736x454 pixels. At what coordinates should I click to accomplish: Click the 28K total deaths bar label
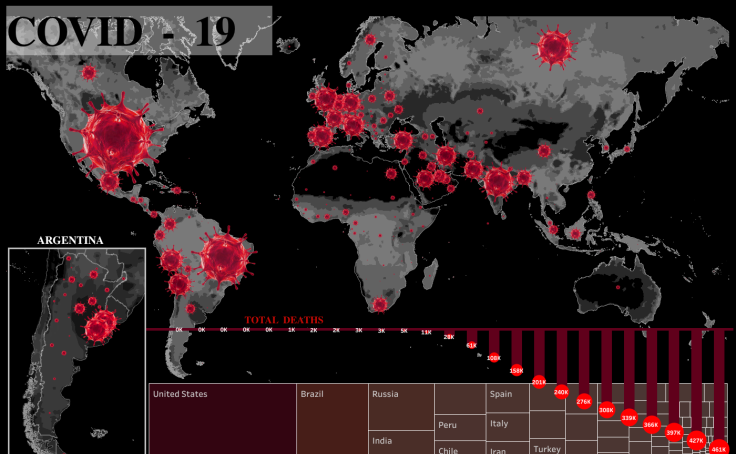tap(449, 337)
